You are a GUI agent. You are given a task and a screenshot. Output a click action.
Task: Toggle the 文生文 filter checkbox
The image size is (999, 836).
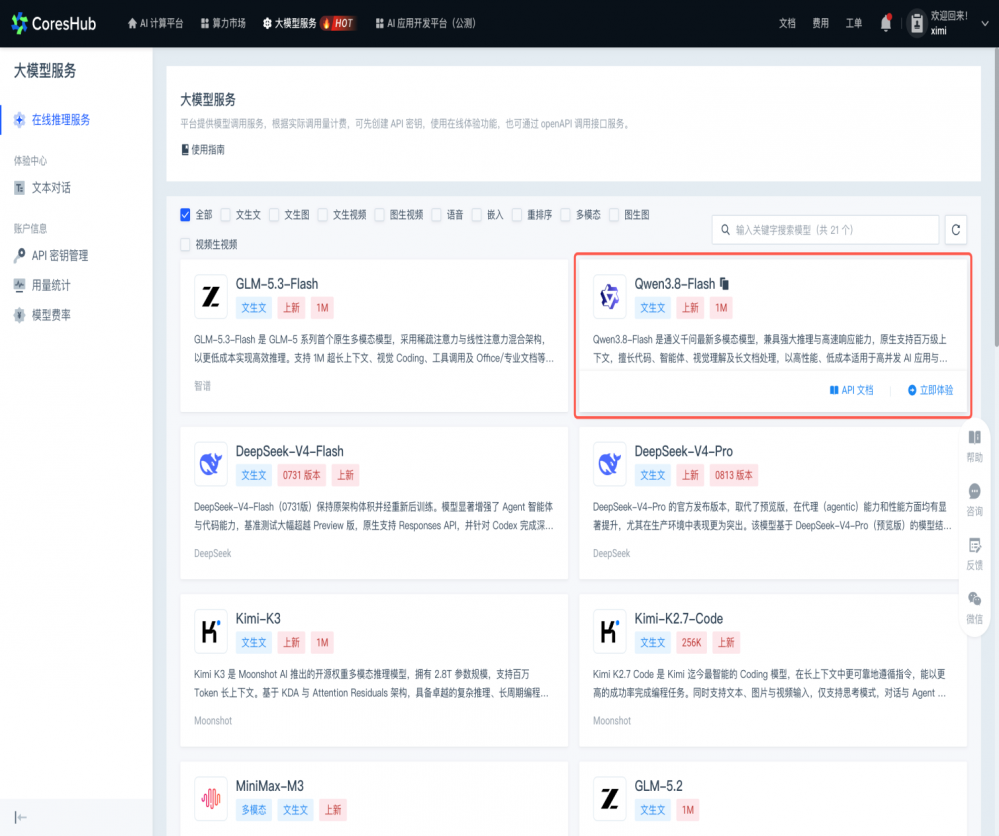pyautogui.click(x=226, y=215)
